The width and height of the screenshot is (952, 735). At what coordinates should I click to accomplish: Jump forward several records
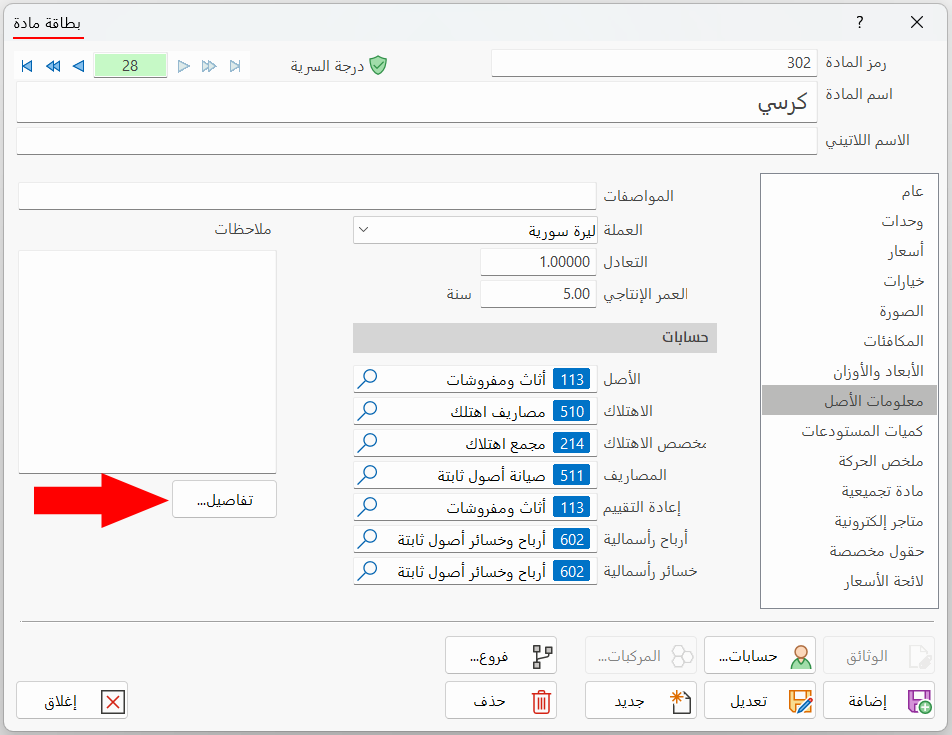click(x=209, y=66)
